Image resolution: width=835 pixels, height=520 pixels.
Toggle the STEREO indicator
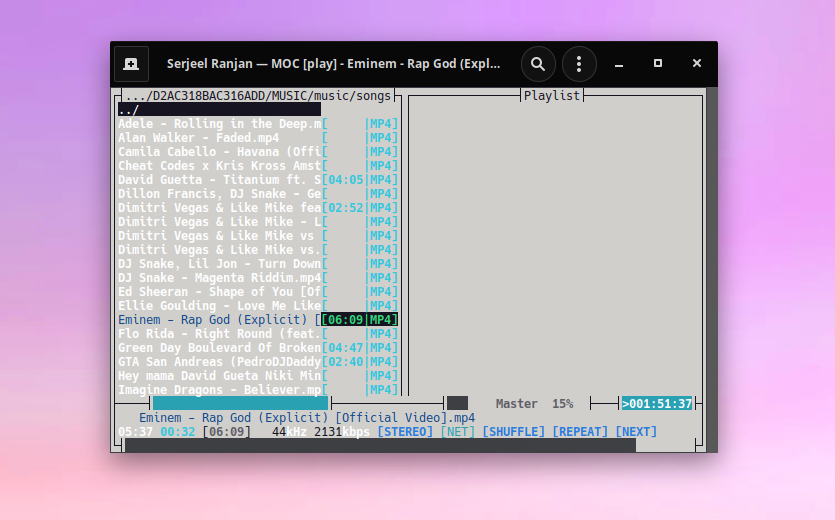(405, 432)
